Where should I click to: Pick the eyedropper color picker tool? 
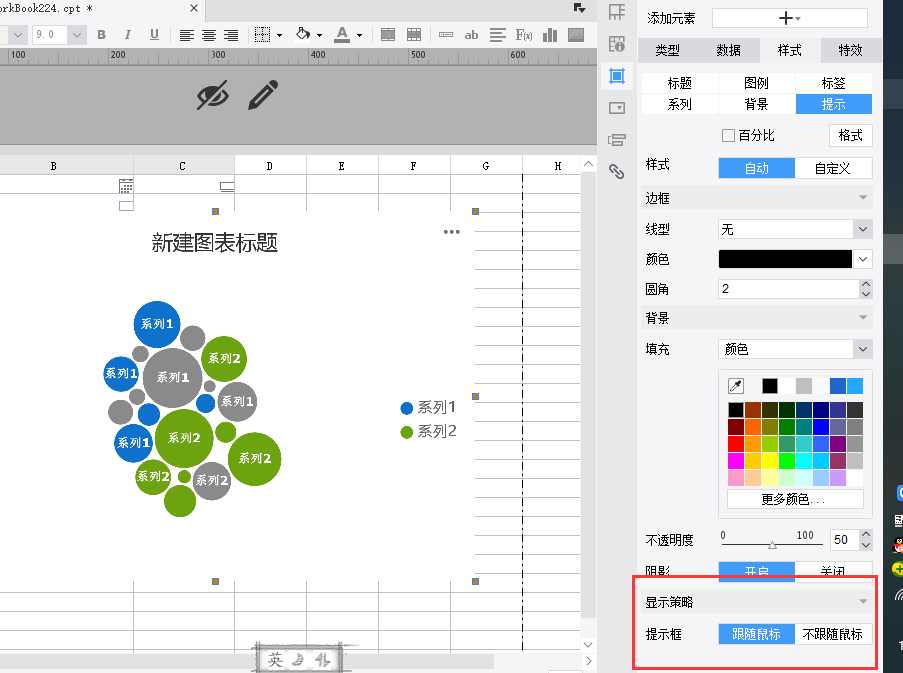pyautogui.click(x=736, y=386)
